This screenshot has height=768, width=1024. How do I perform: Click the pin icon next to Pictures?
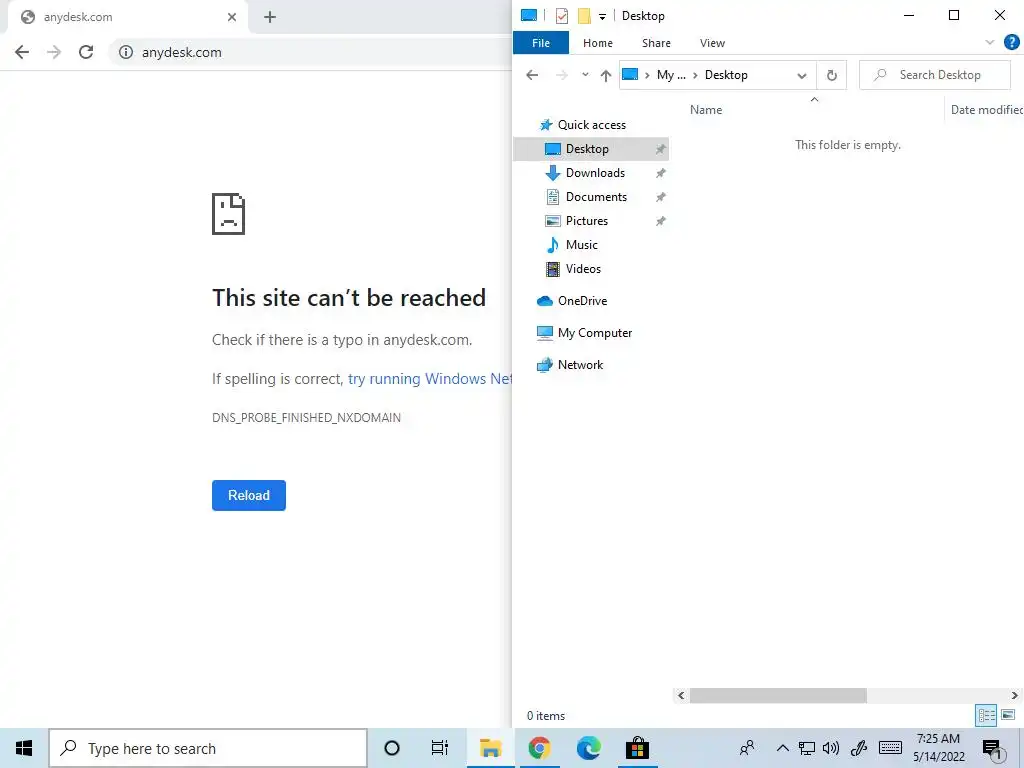click(660, 221)
